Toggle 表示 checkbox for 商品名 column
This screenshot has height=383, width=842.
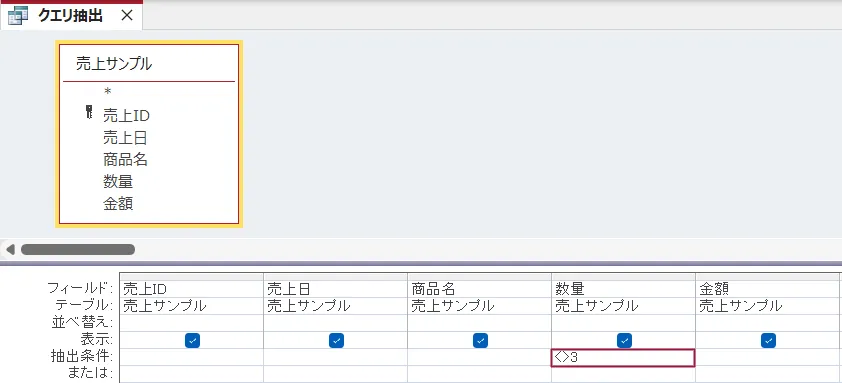point(480,340)
